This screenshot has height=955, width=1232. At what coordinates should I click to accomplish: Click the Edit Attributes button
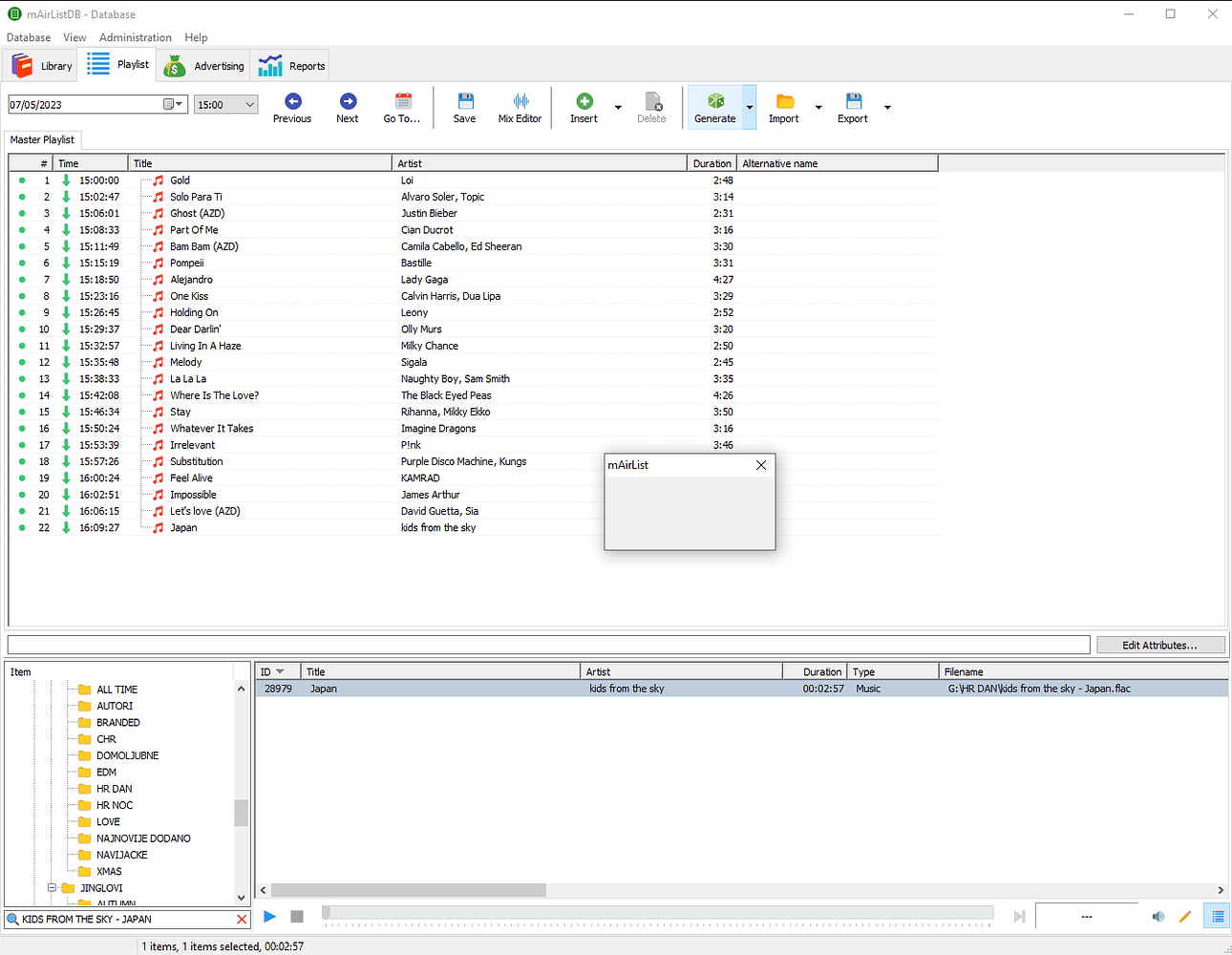(x=1159, y=646)
